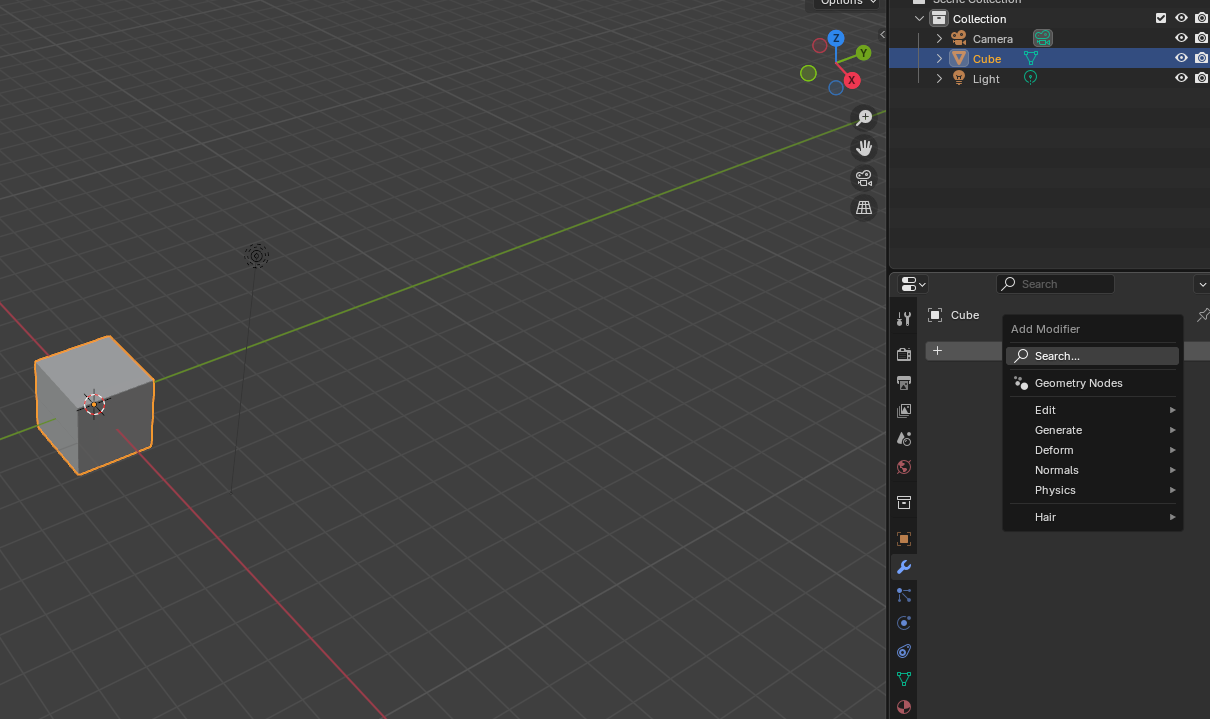
Task: Open the Properties editor type dropdown
Action: pos(913,284)
